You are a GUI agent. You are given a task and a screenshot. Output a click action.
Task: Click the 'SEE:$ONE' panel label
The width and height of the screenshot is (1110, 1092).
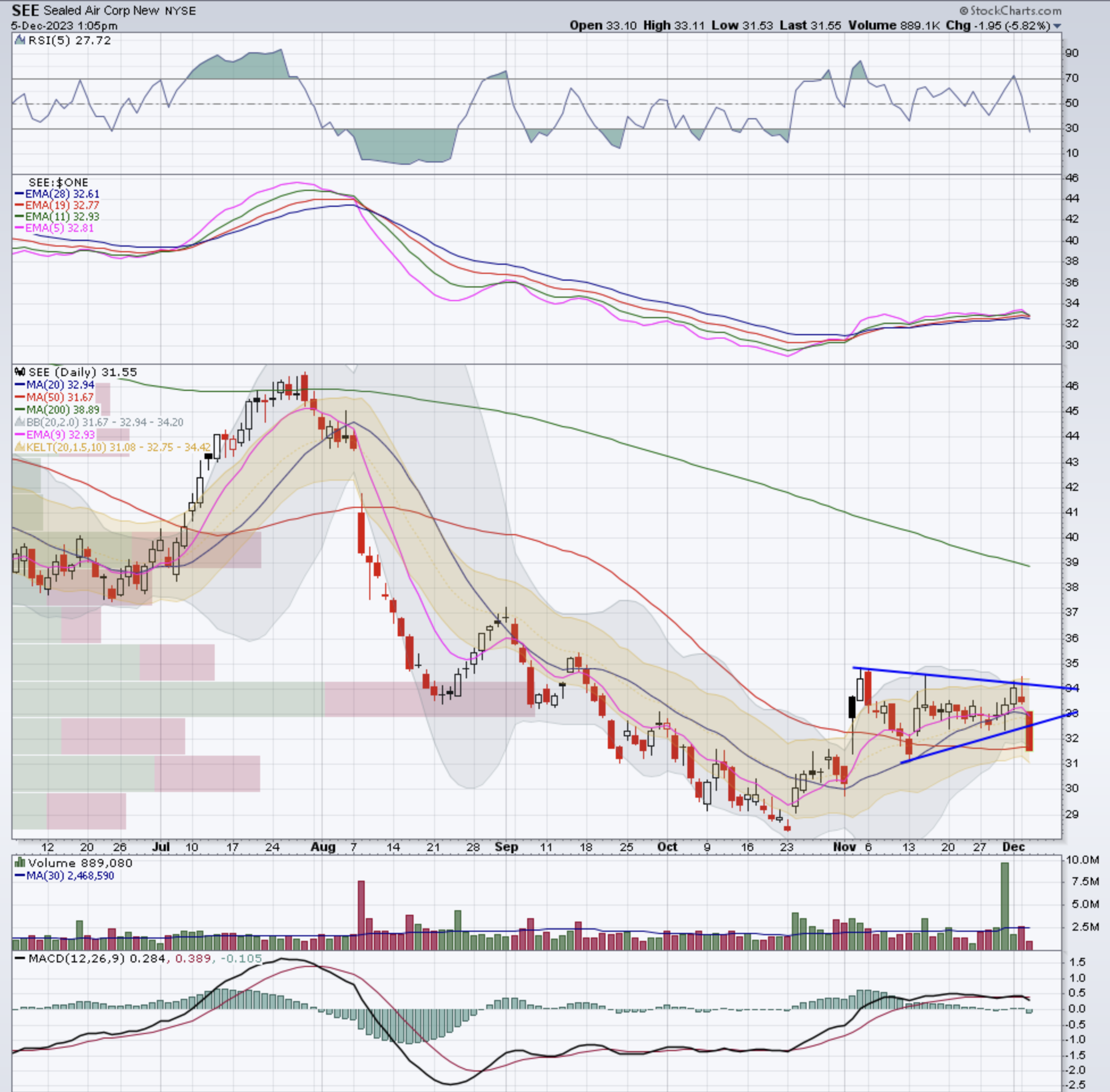[x=59, y=182]
